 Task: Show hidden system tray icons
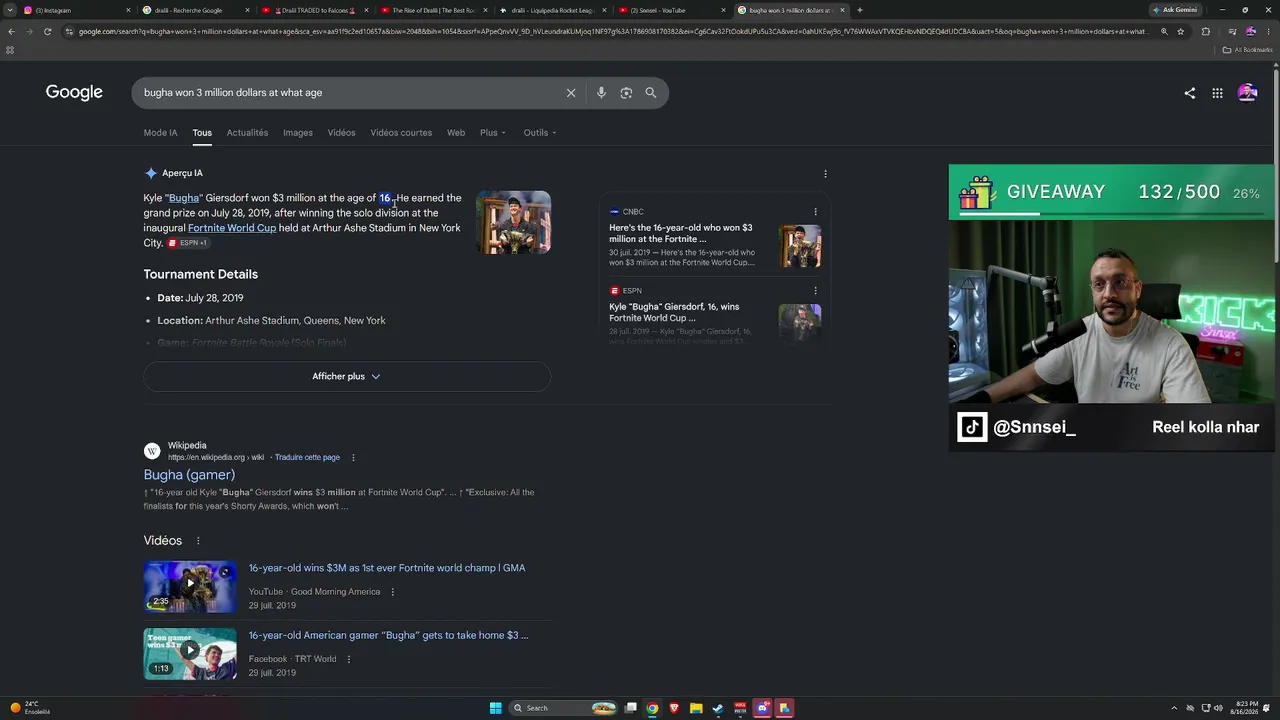click(x=1175, y=708)
